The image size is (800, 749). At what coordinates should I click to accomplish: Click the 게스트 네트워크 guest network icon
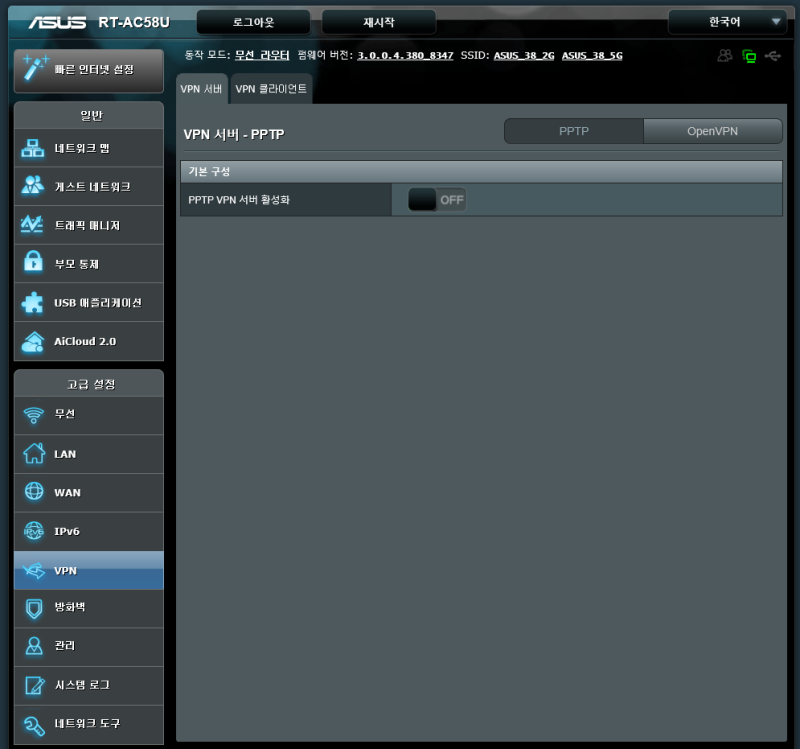click(x=33, y=186)
